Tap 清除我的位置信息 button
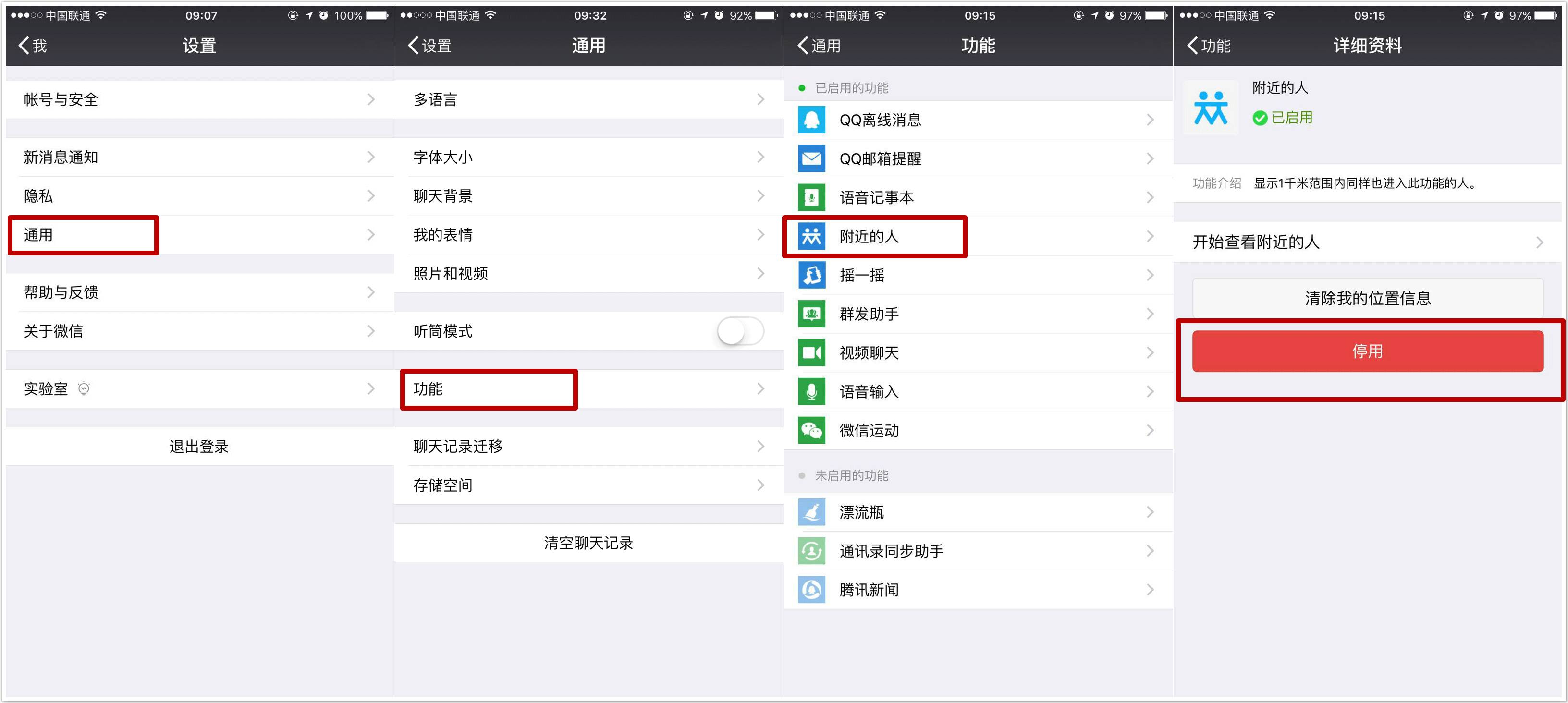This screenshot has height=703, width=1568. [x=1368, y=298]
